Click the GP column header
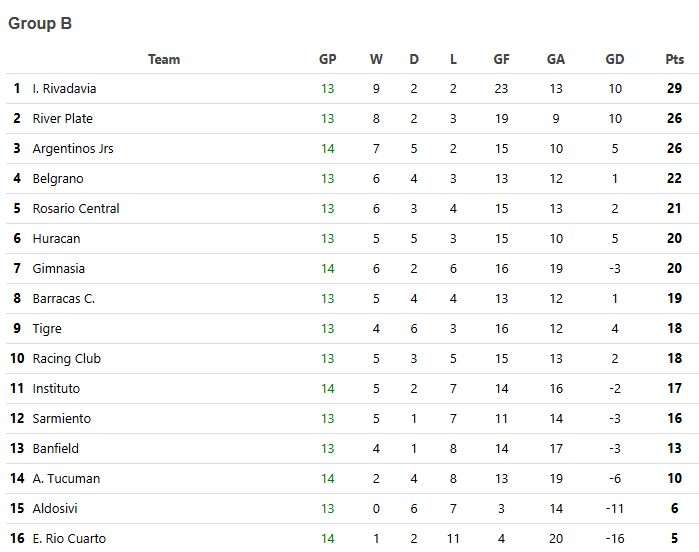Image resolution: width=699 pixels, height=552 pixels. pyautogui.click(x=328, y=59)
